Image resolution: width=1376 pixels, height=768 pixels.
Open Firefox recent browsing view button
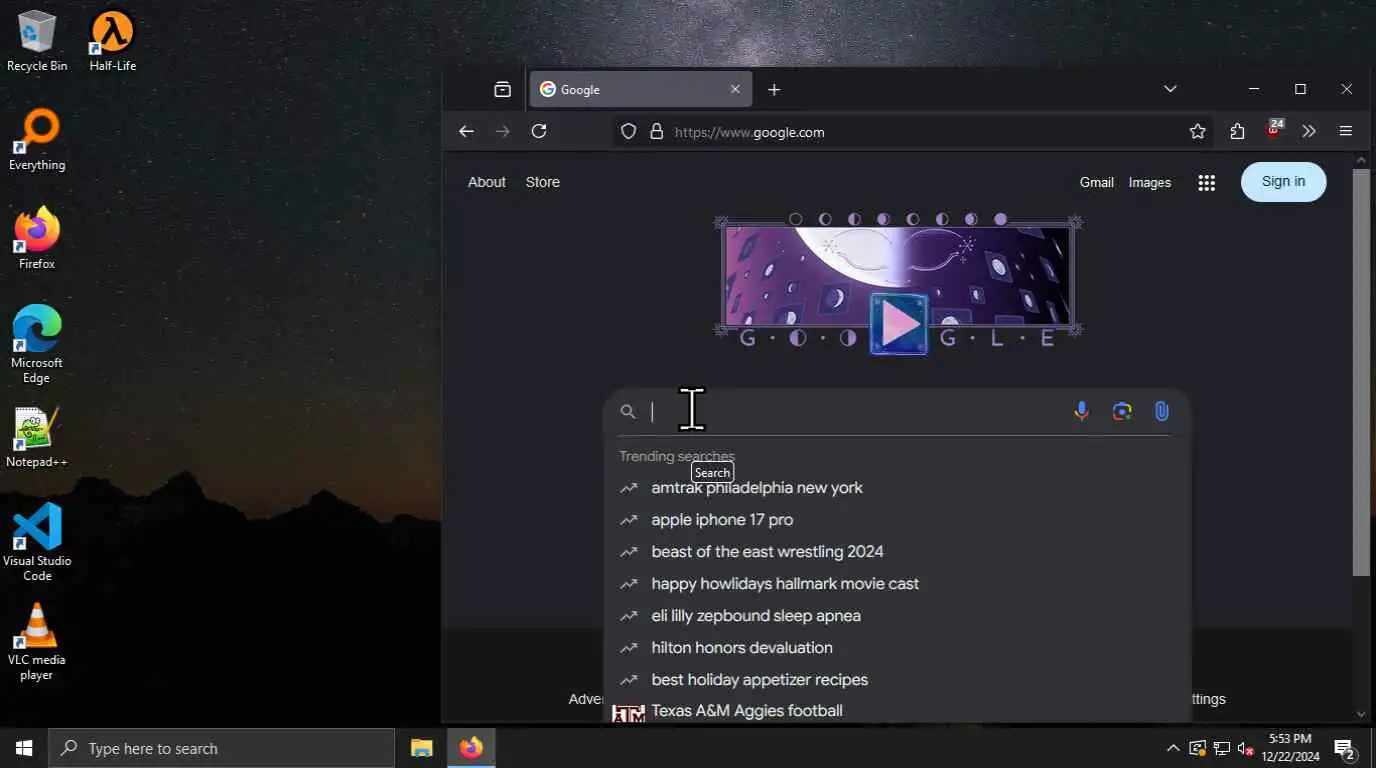(502, 90)
